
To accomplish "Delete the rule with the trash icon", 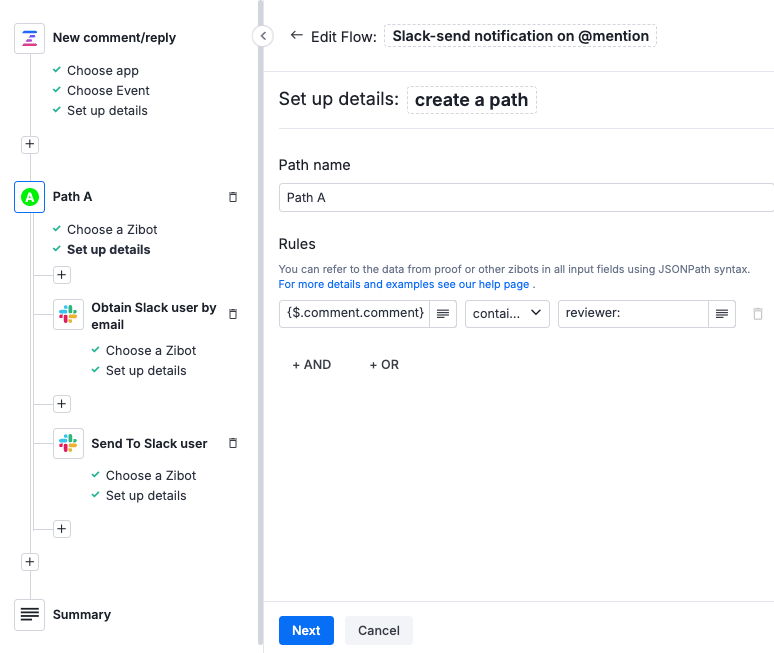I will coord(758,313).
